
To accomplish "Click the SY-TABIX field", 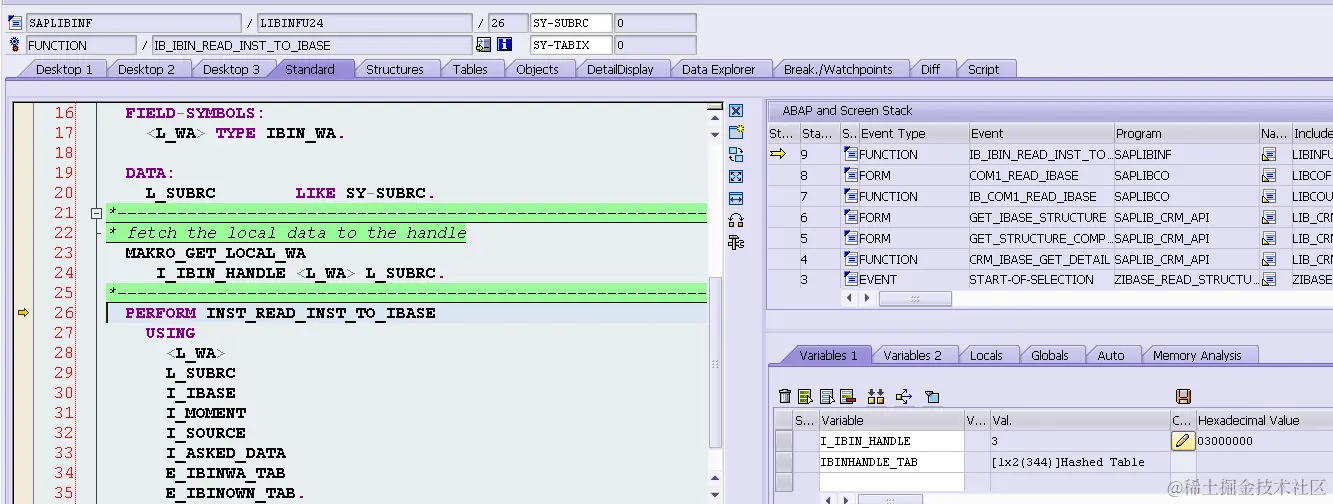I will point(570,45).
